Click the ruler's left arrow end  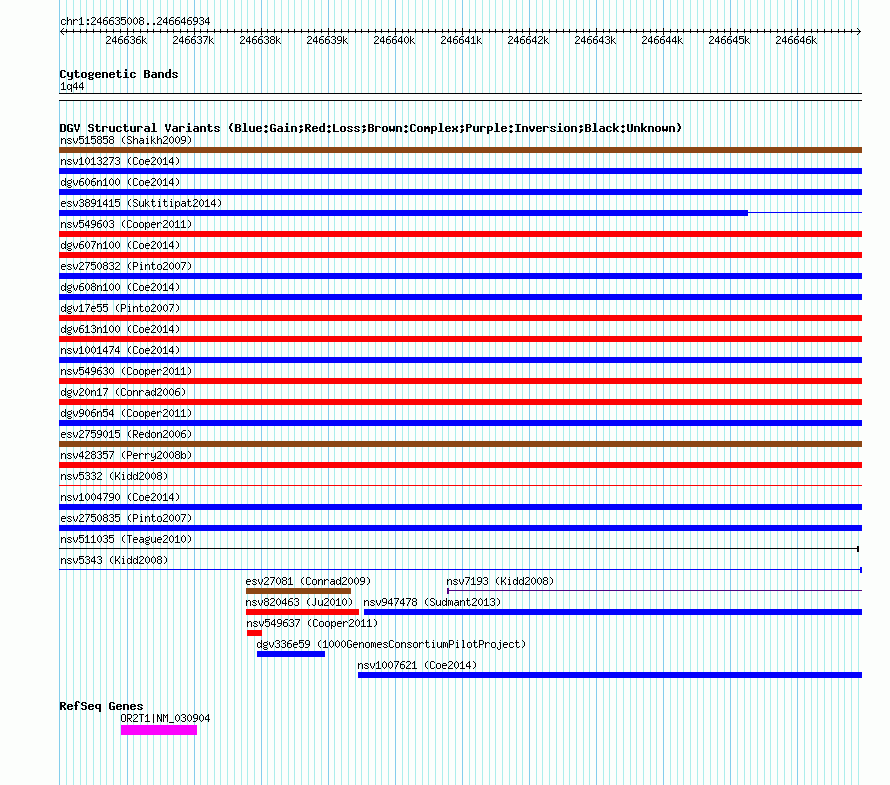[x=62, y=32]
